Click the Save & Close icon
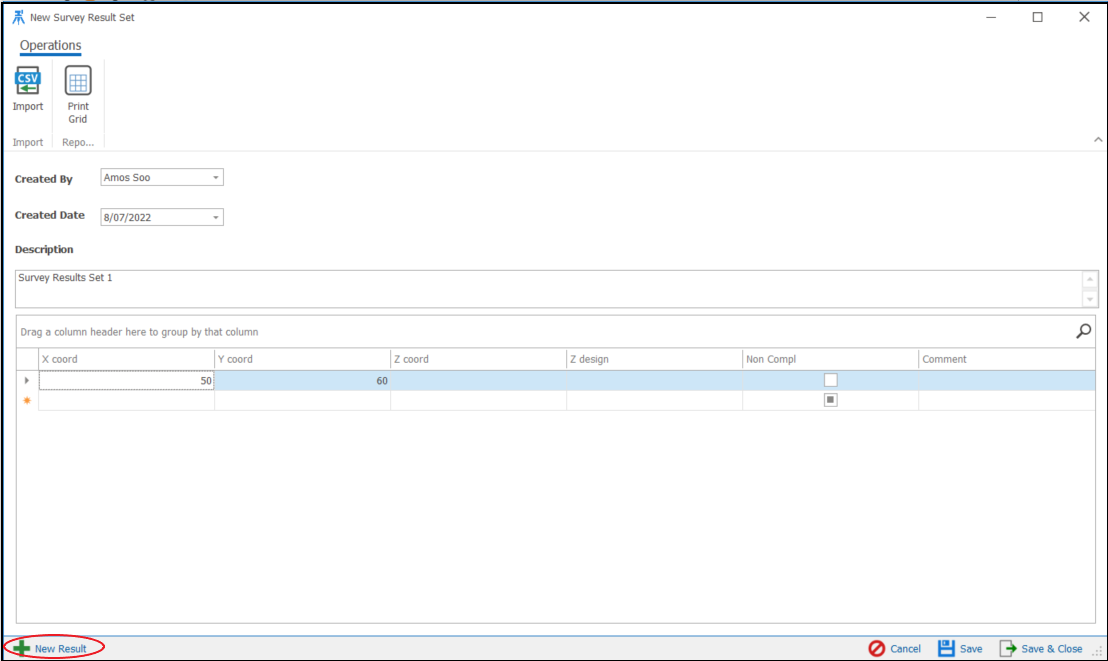The height and width of the screenshot is (661, 1108). pyautogui.click(x=1008, y=648)
